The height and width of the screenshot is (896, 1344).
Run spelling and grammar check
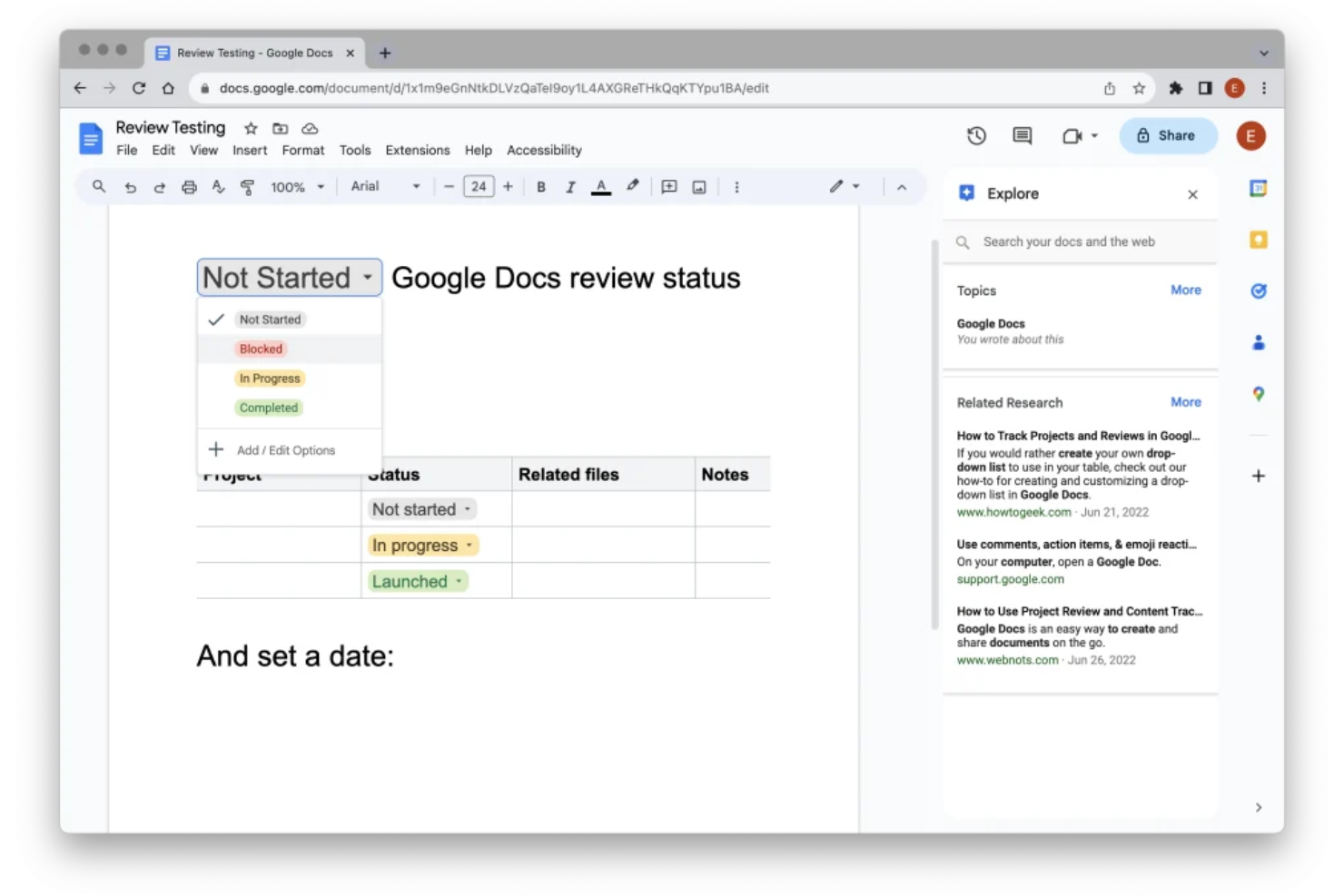point(218,187)
